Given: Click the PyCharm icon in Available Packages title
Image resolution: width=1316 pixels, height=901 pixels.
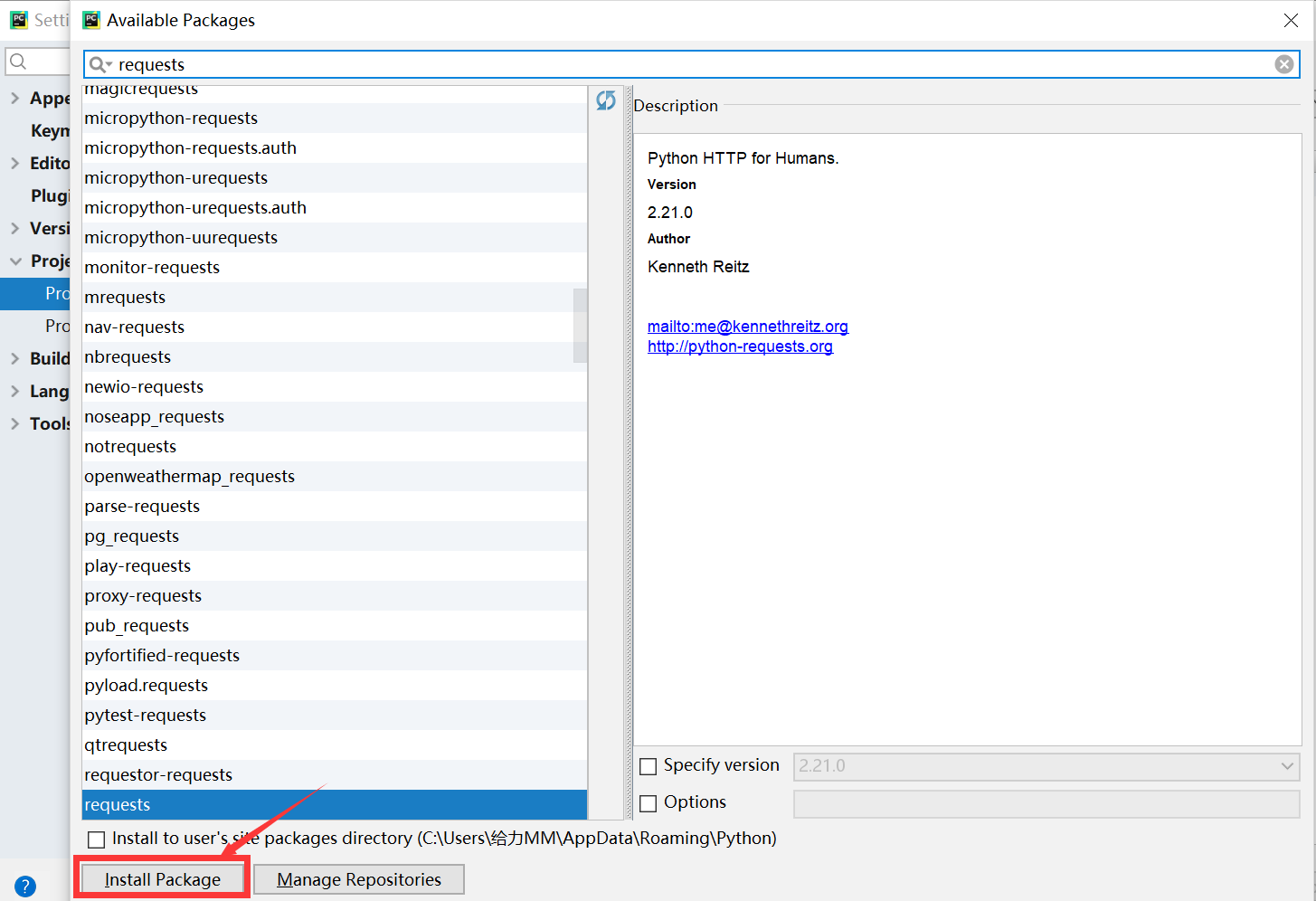Looking at the screenshot, I should (91, 20).
